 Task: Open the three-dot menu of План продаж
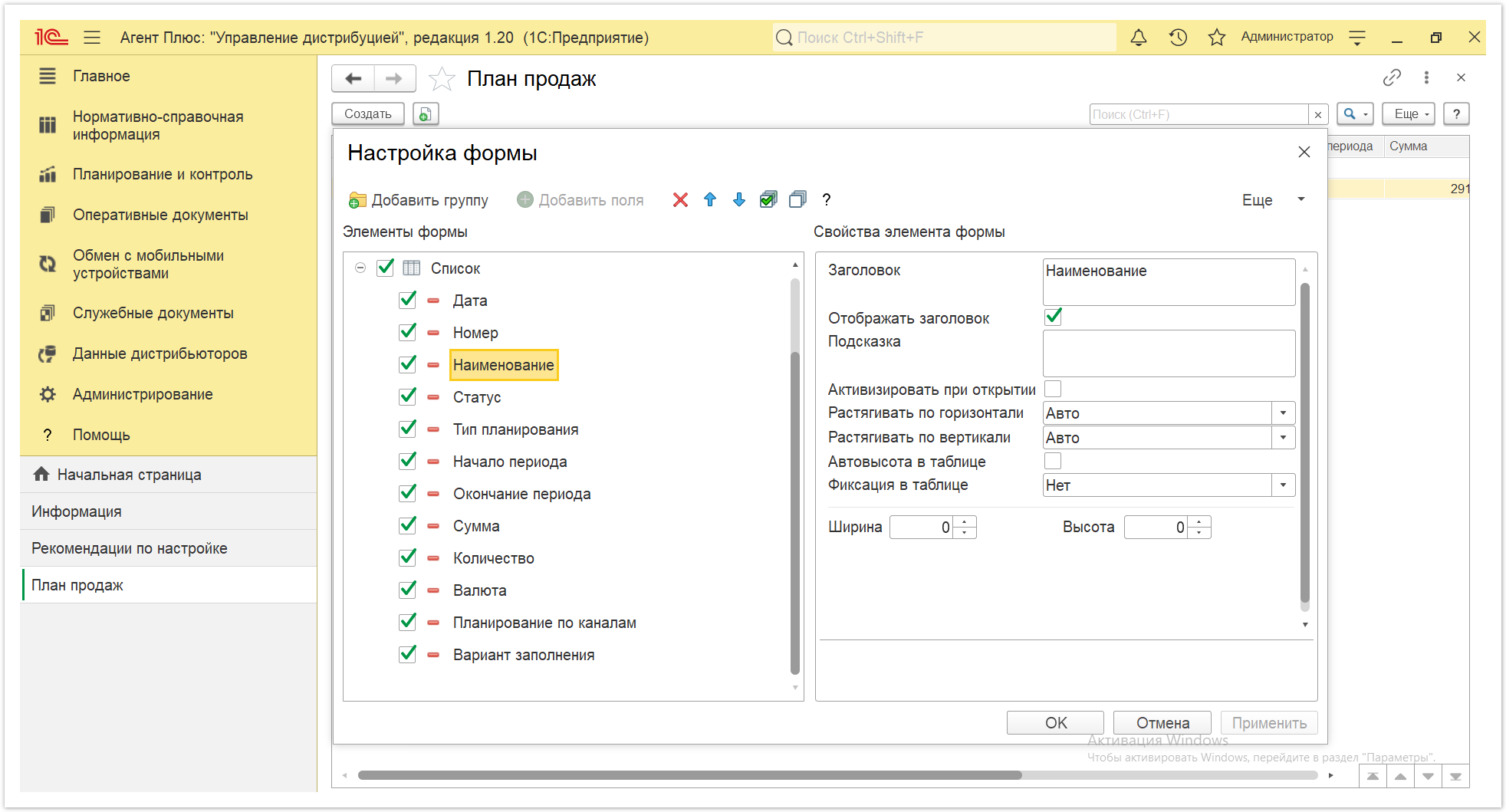pyautogui.click(x=1426, y=77)
